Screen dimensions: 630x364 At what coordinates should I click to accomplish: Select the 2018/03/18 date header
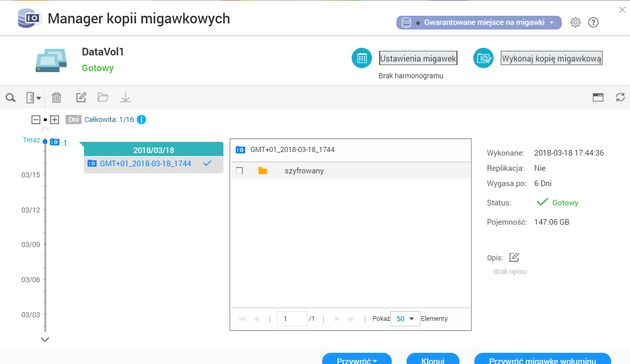coord(153,150)
